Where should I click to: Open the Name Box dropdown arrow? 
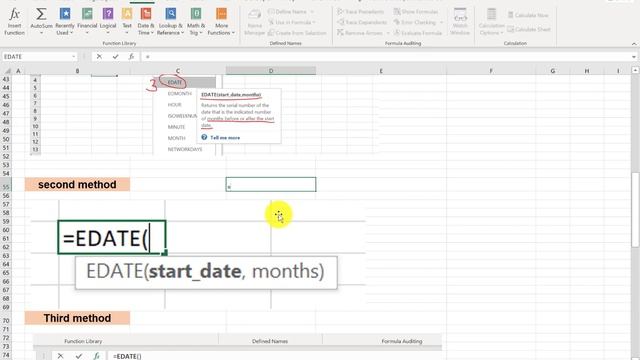click(73, 57)
